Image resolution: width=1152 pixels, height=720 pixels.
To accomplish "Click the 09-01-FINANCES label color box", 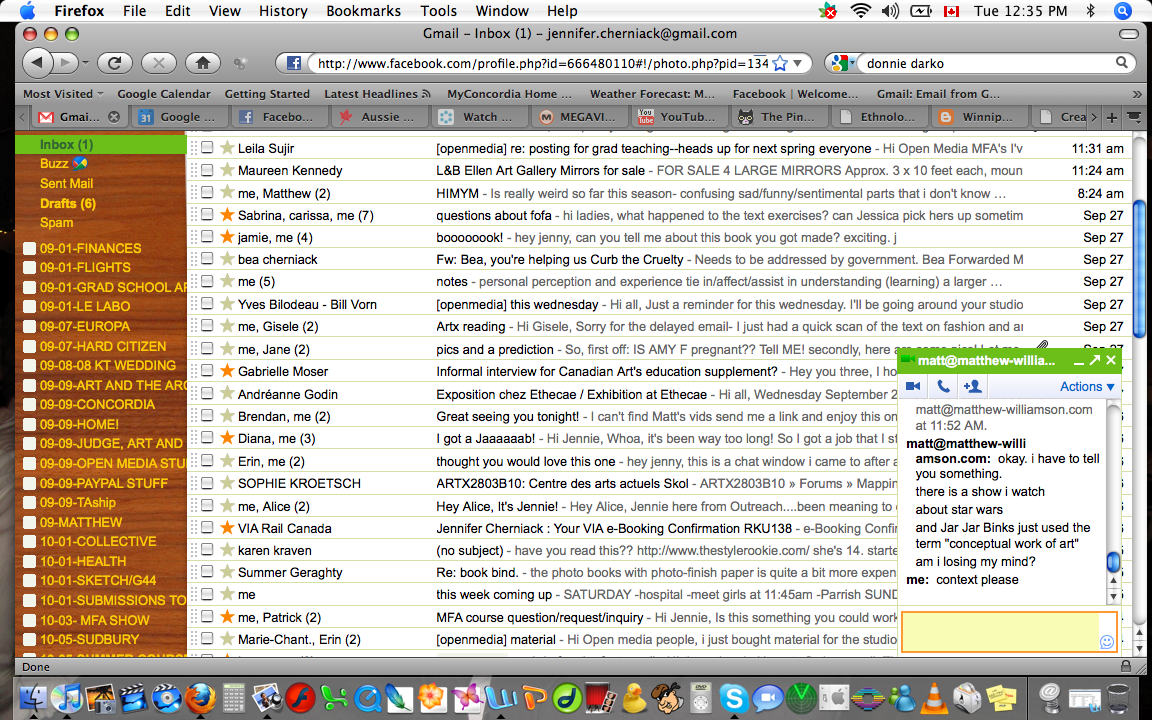I will pos(29,248).
